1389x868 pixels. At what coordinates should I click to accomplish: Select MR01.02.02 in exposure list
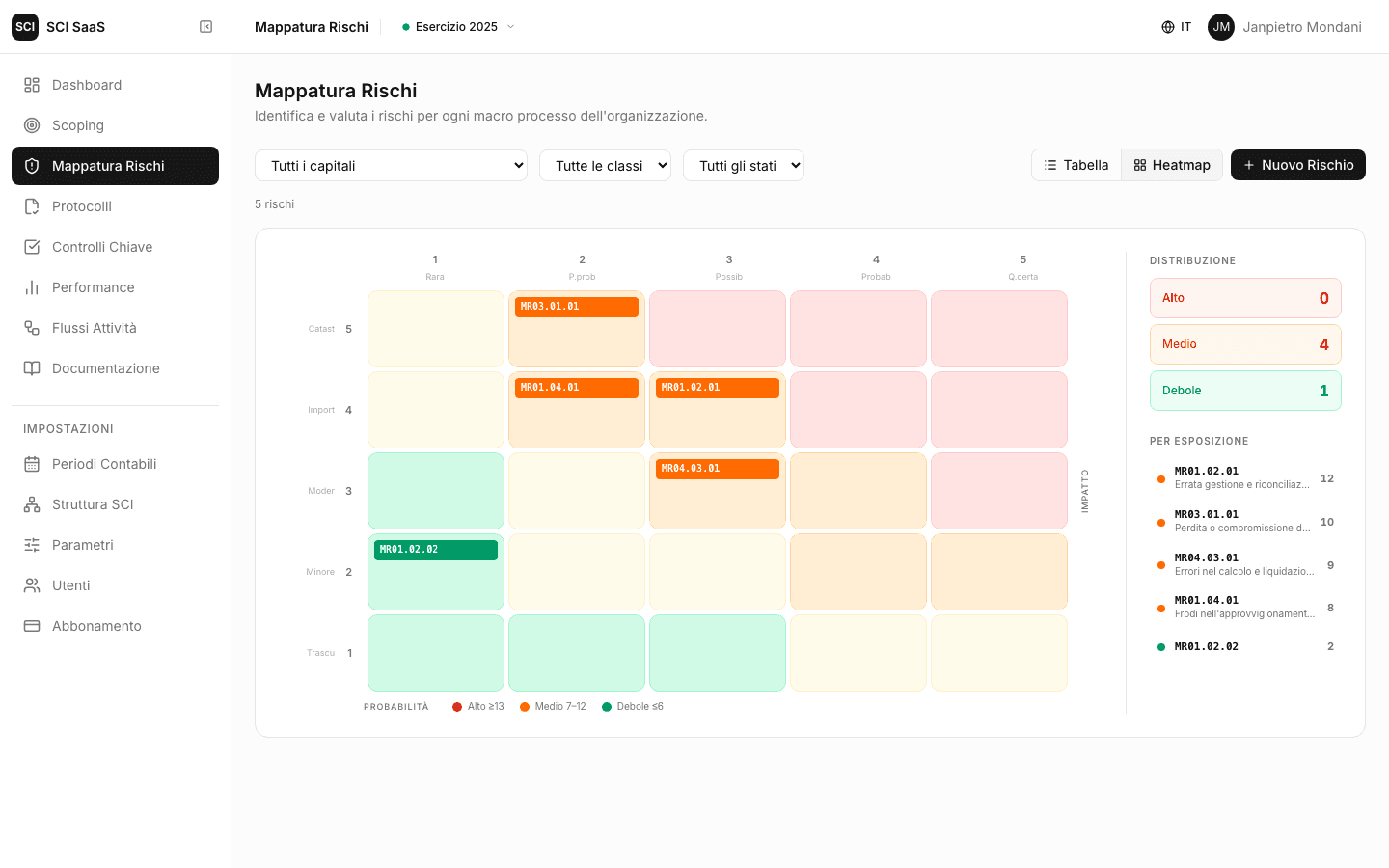point(1245,647)
